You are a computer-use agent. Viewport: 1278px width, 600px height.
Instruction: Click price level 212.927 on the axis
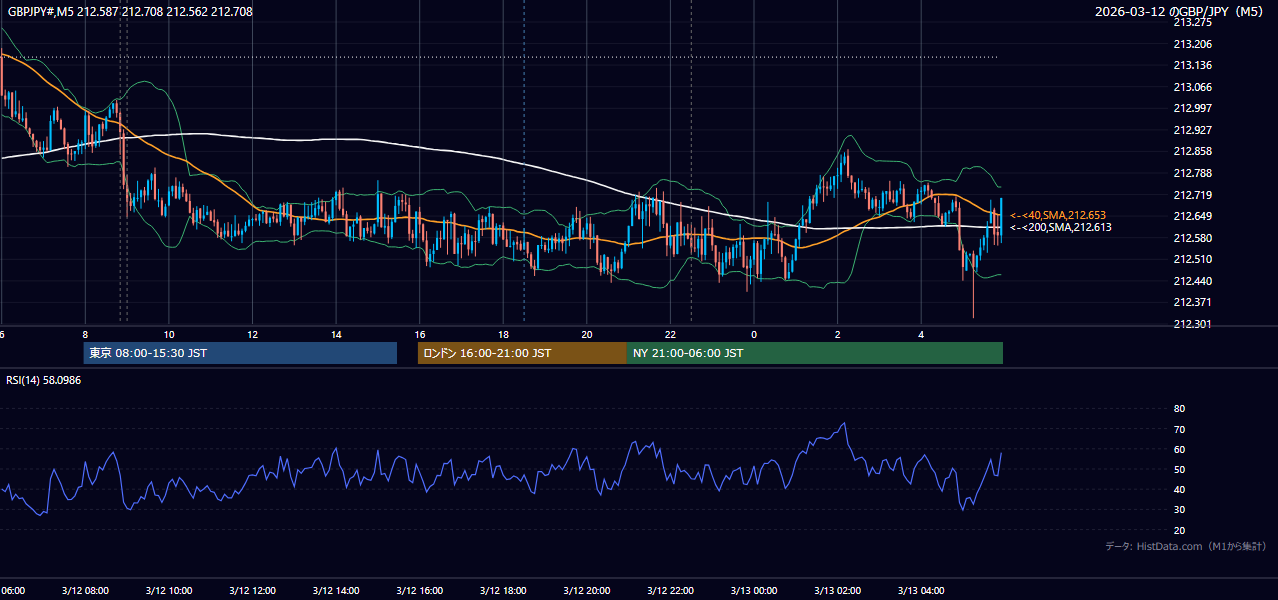pyautogui.click(x=1192, y=130)
